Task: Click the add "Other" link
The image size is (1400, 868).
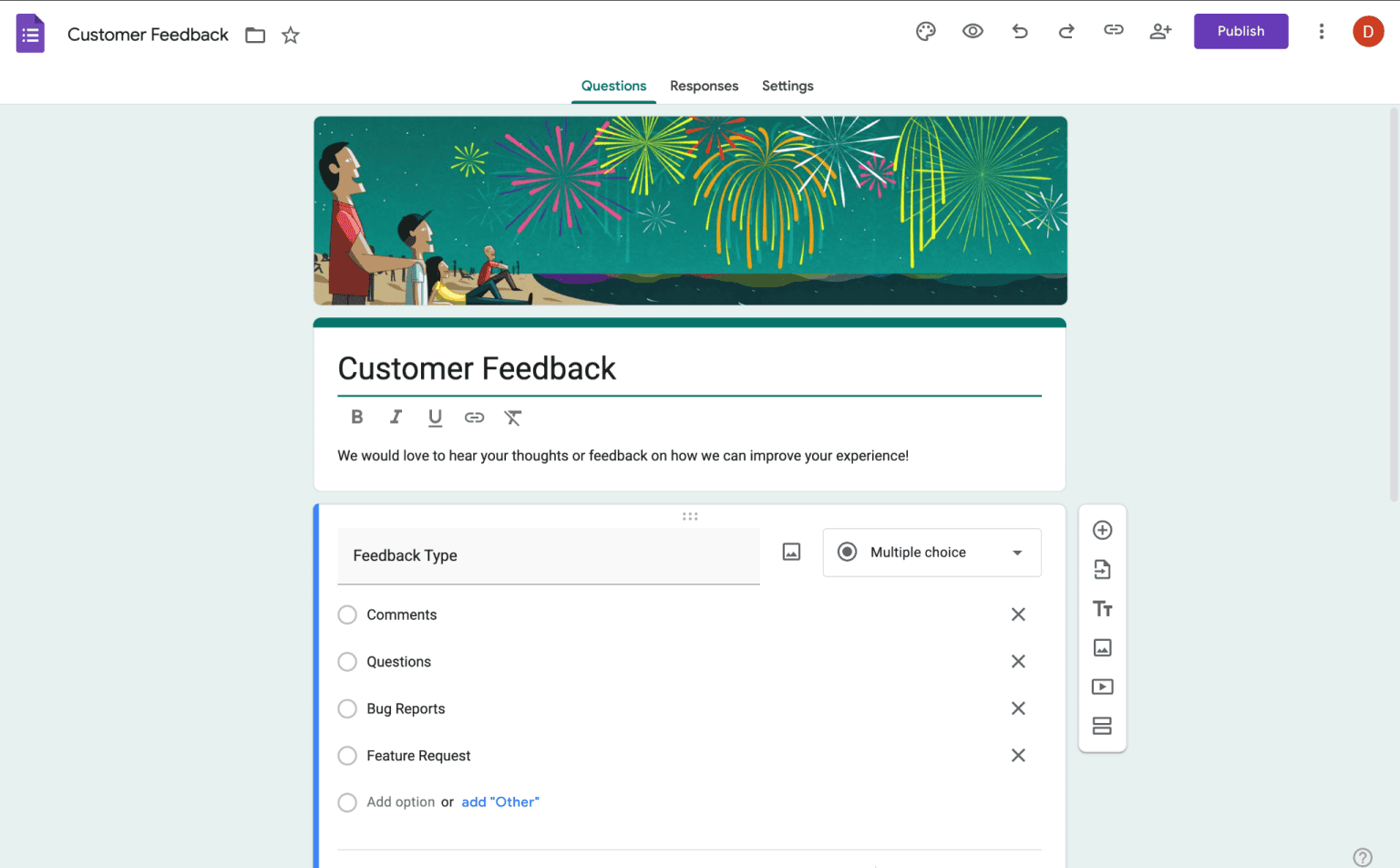Action: point(499,802)
